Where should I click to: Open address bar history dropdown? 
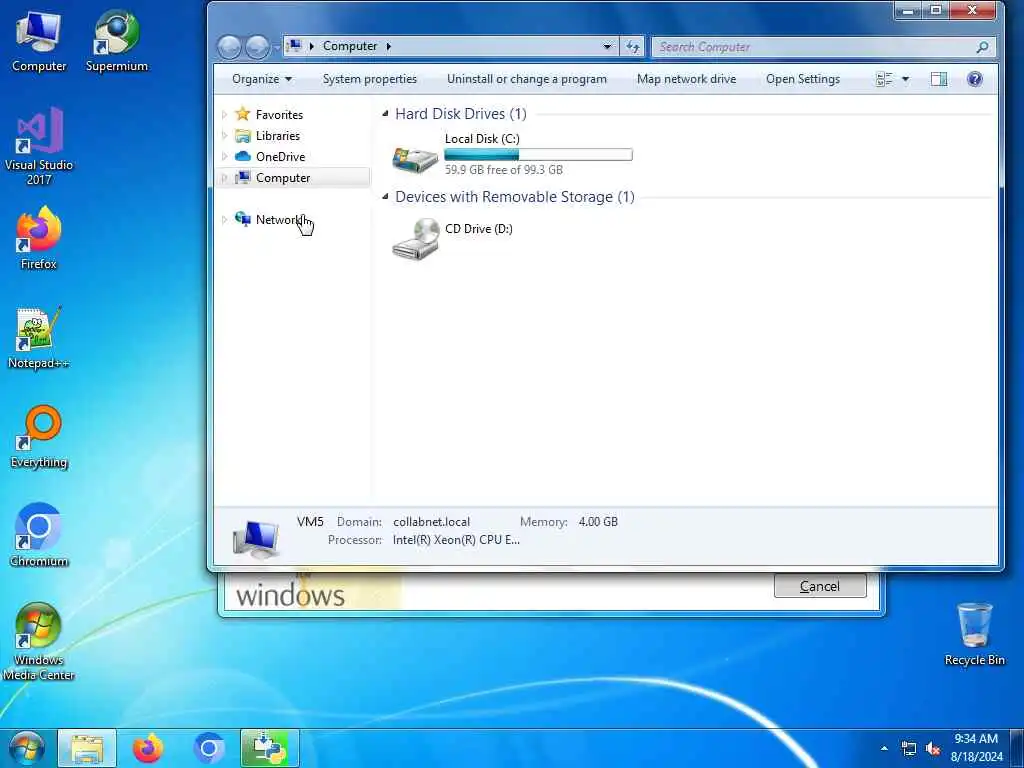point(607,46)
